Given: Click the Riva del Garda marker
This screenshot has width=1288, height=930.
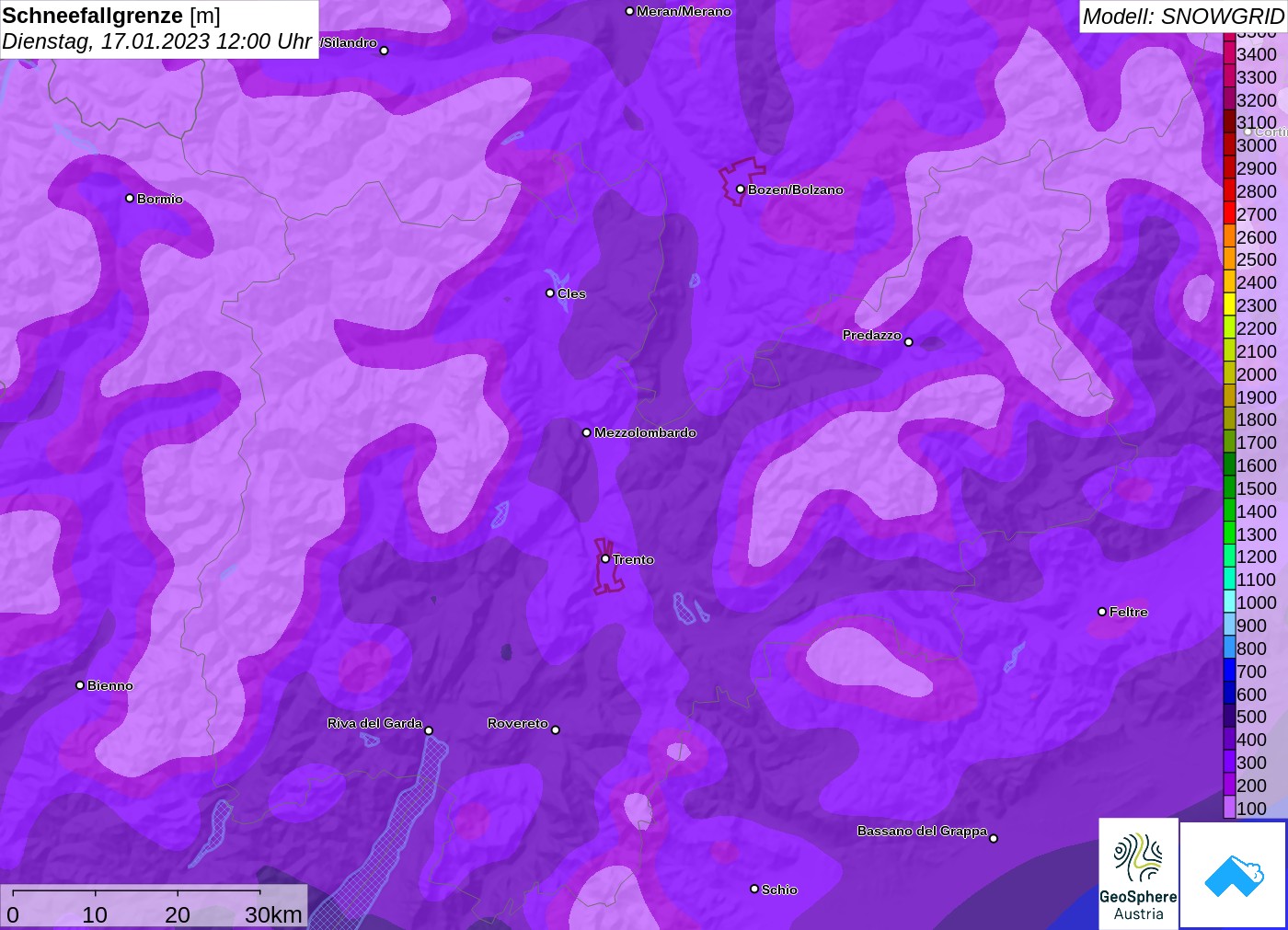Looking at the screenshot, I should (429, 730).
